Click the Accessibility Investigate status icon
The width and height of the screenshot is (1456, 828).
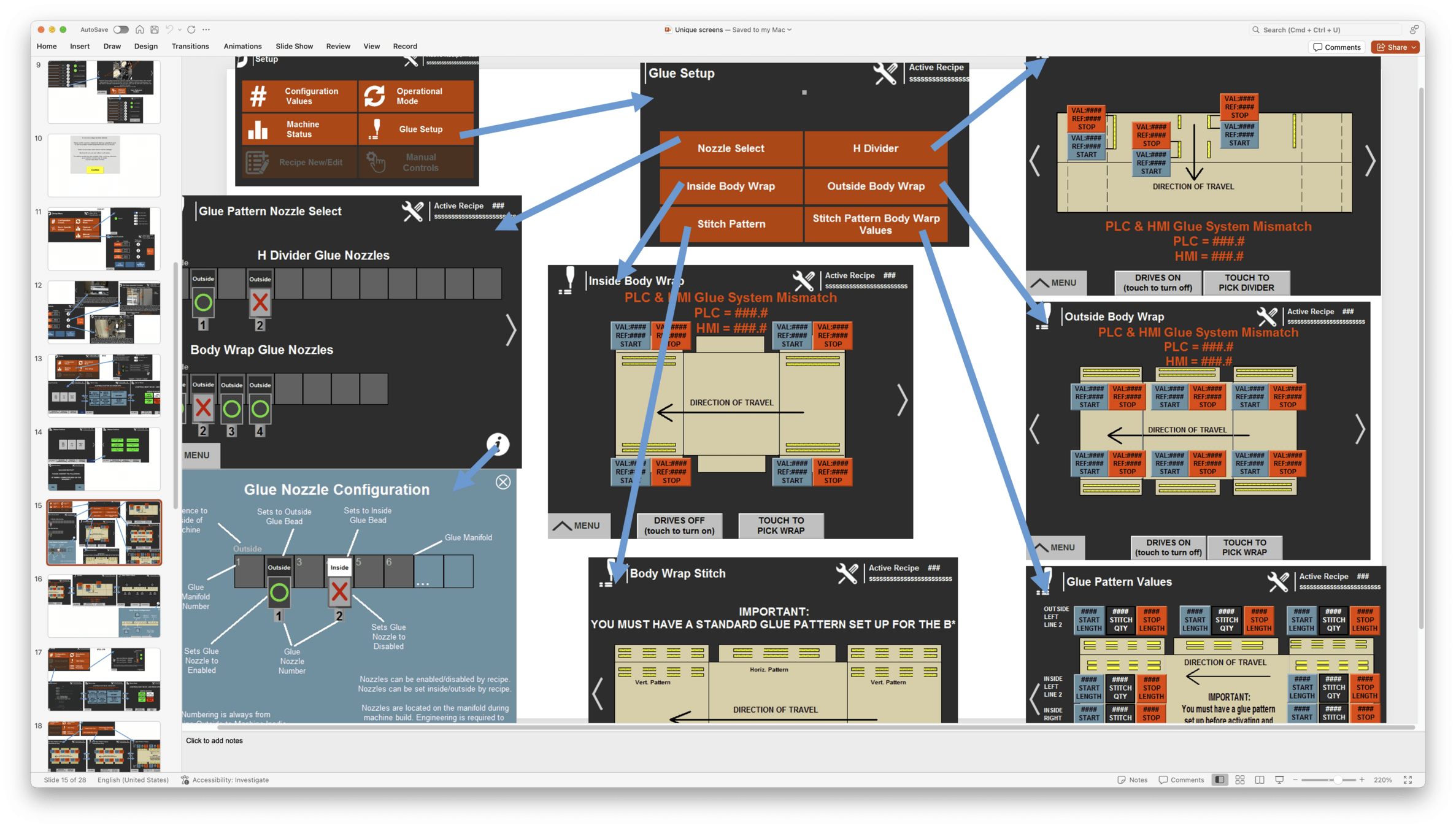(x=185, y=780)
